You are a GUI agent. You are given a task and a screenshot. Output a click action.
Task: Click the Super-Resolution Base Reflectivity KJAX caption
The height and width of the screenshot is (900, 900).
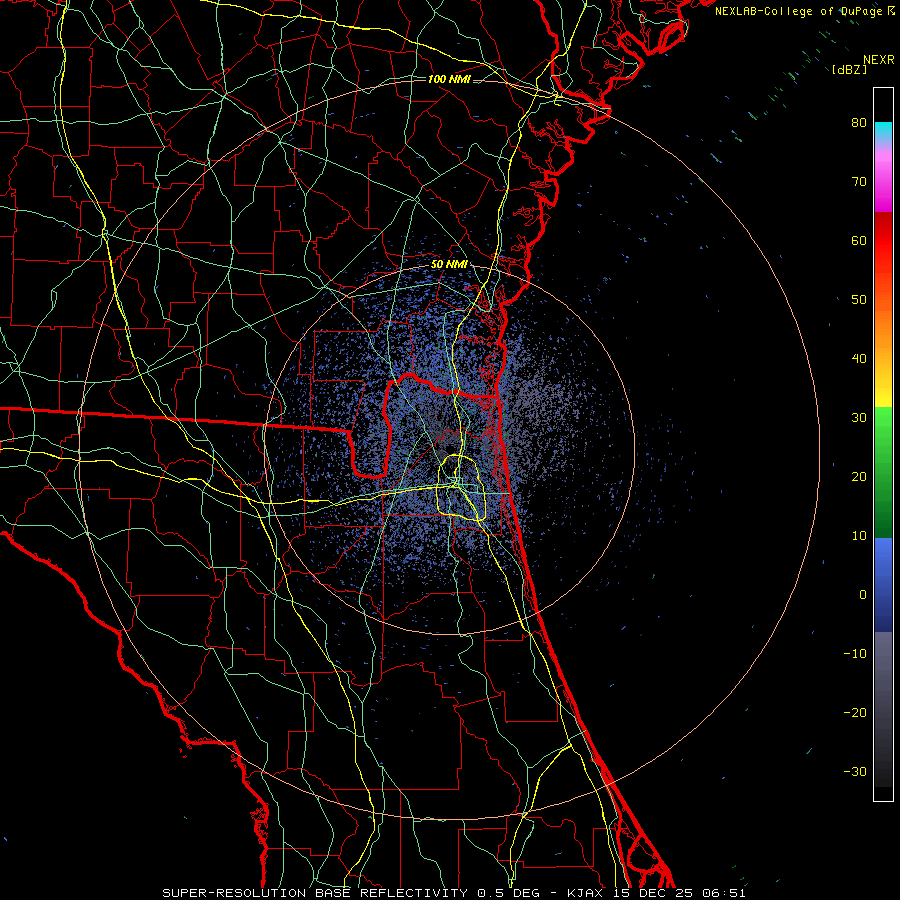(454, 893)
